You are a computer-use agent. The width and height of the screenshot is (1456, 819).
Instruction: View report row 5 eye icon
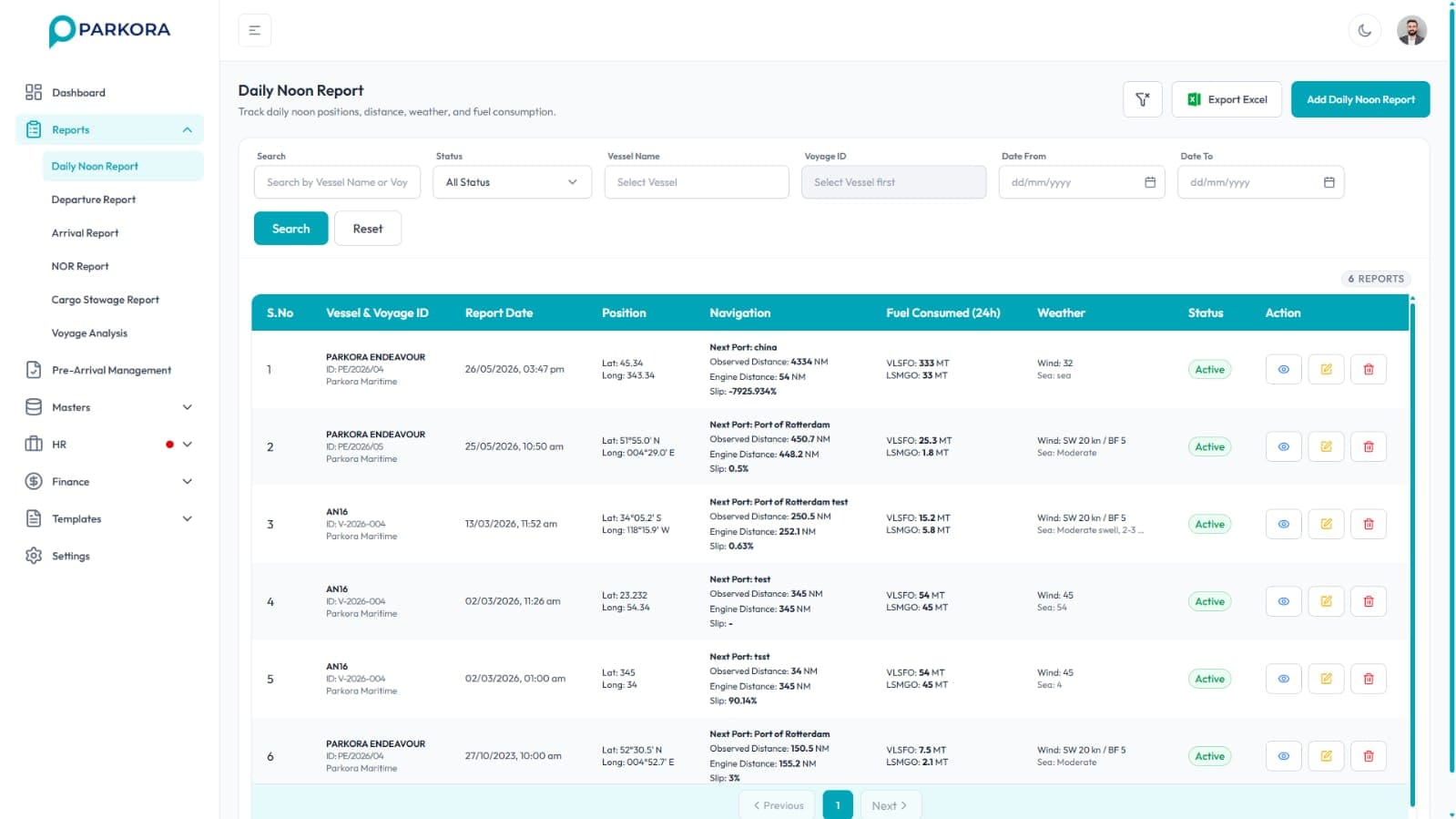pos(1283,679)
